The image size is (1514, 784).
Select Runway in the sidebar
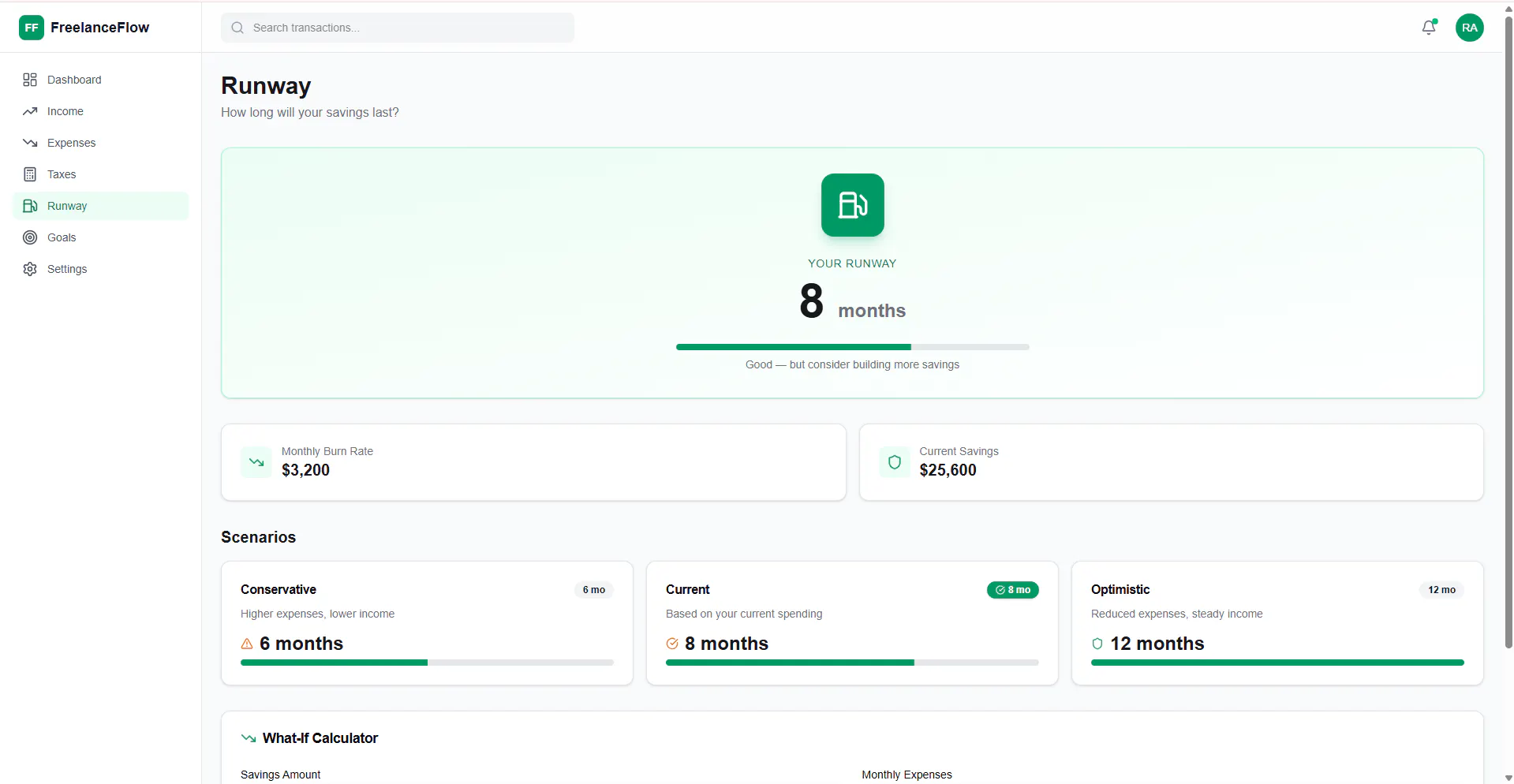(x=101, y=206)
